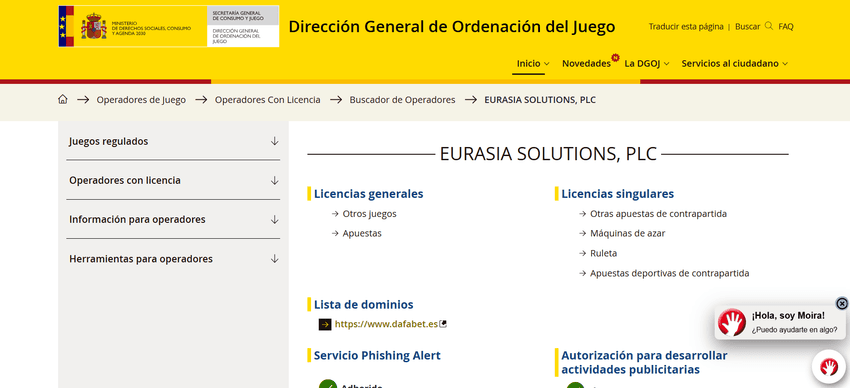Go to Buscador de Operadores breadcrumb
This screenshot has width=850, height=388.
pyautogui.click(x=402, y=100)
